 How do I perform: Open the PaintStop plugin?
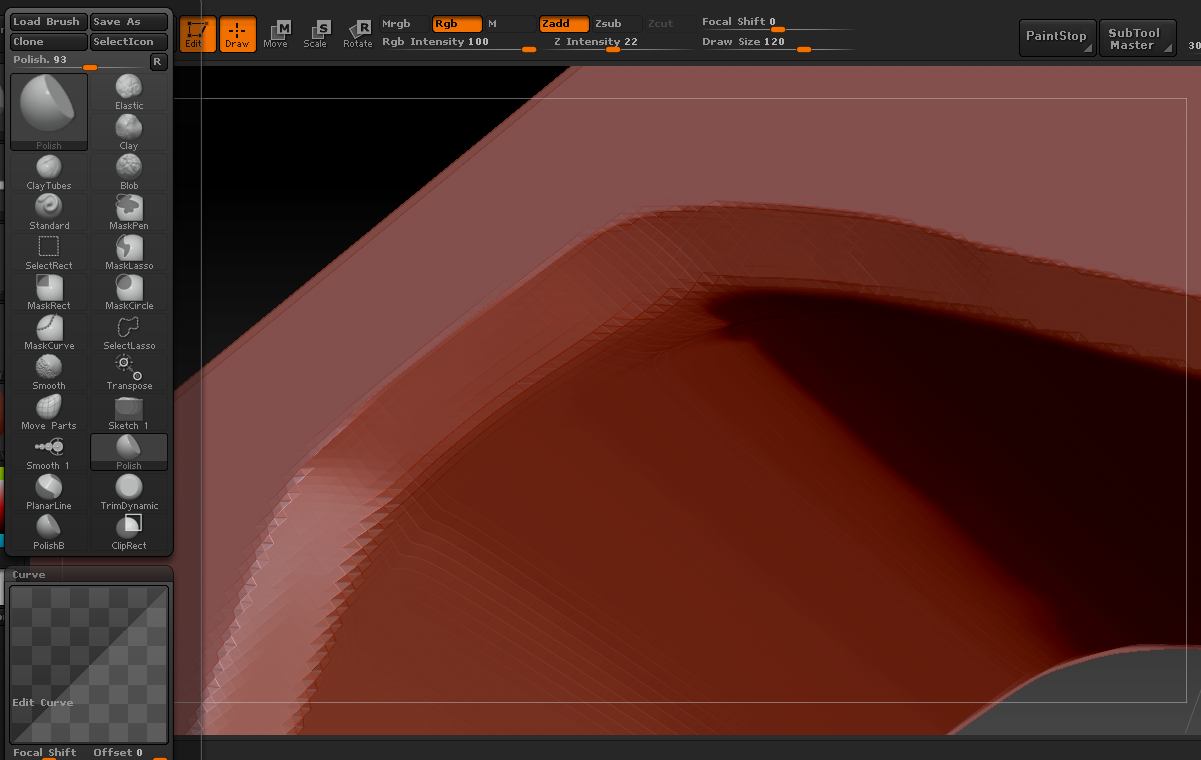pyautogui.click(x=1057, y=37)
